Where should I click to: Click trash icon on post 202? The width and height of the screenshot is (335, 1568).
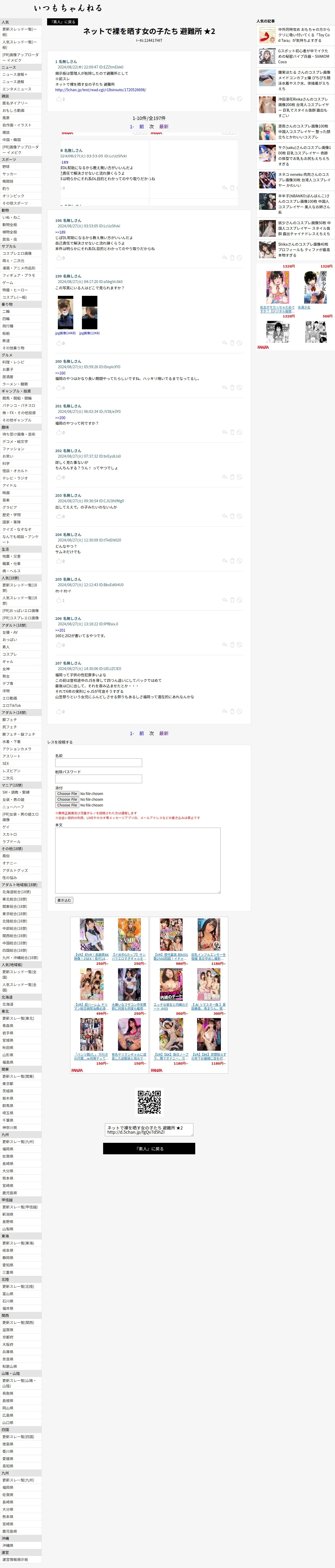232,477
